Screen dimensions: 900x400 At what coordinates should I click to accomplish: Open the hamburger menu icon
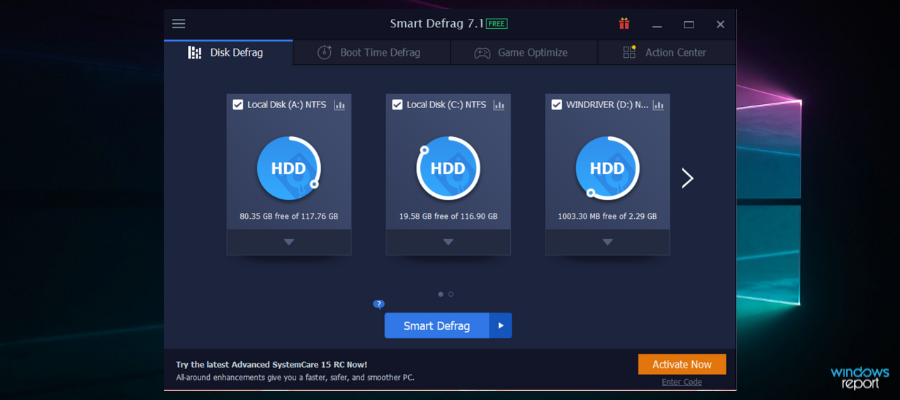179,24
